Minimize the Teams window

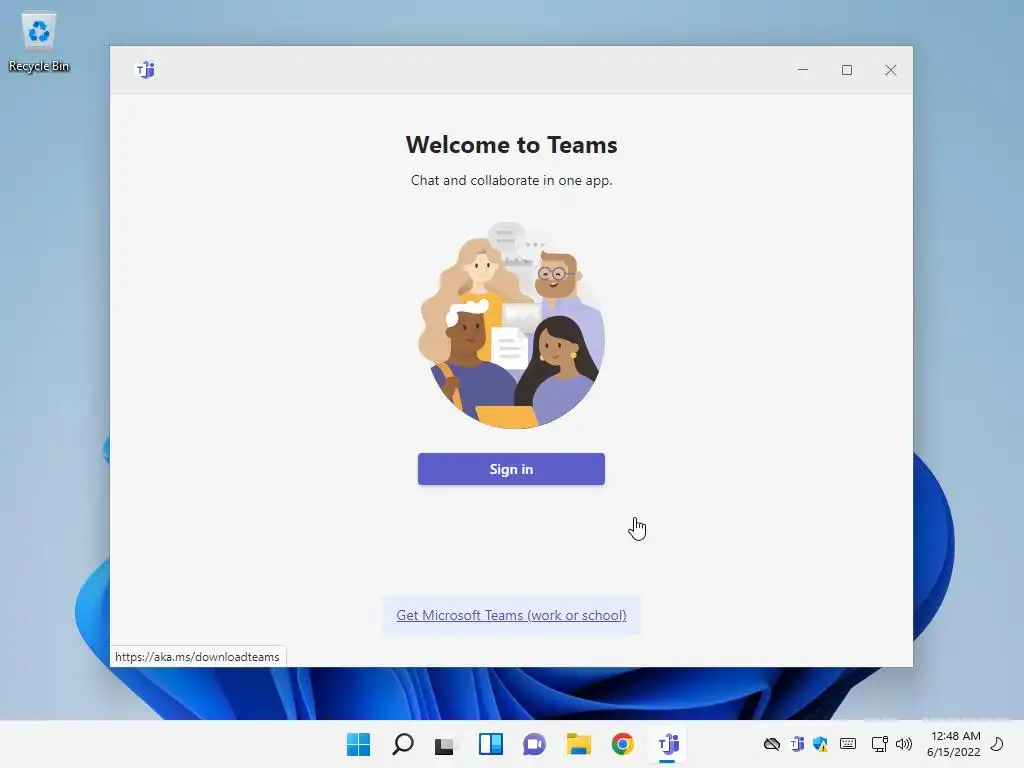803,70
